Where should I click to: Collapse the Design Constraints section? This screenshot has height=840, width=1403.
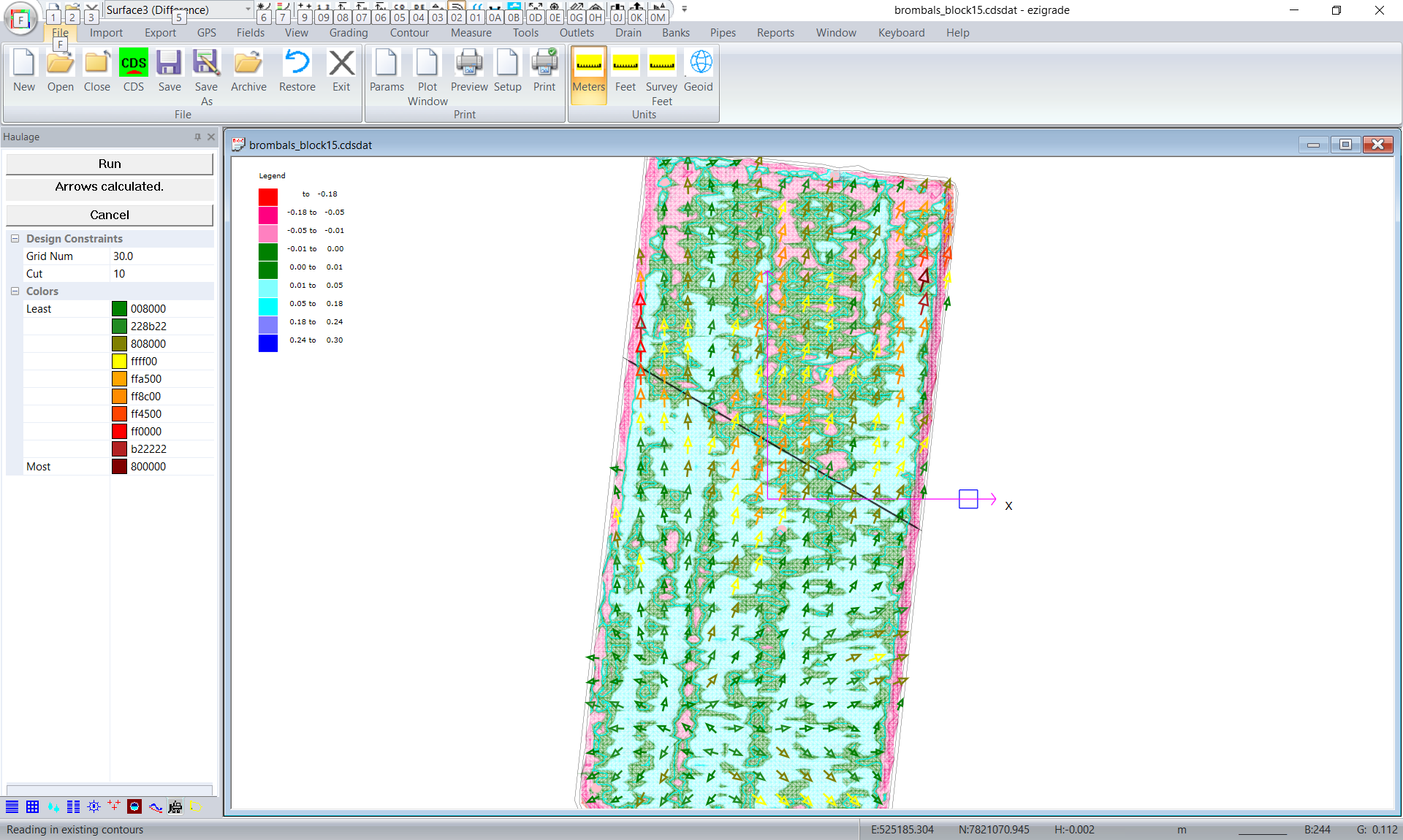[15, 239]
